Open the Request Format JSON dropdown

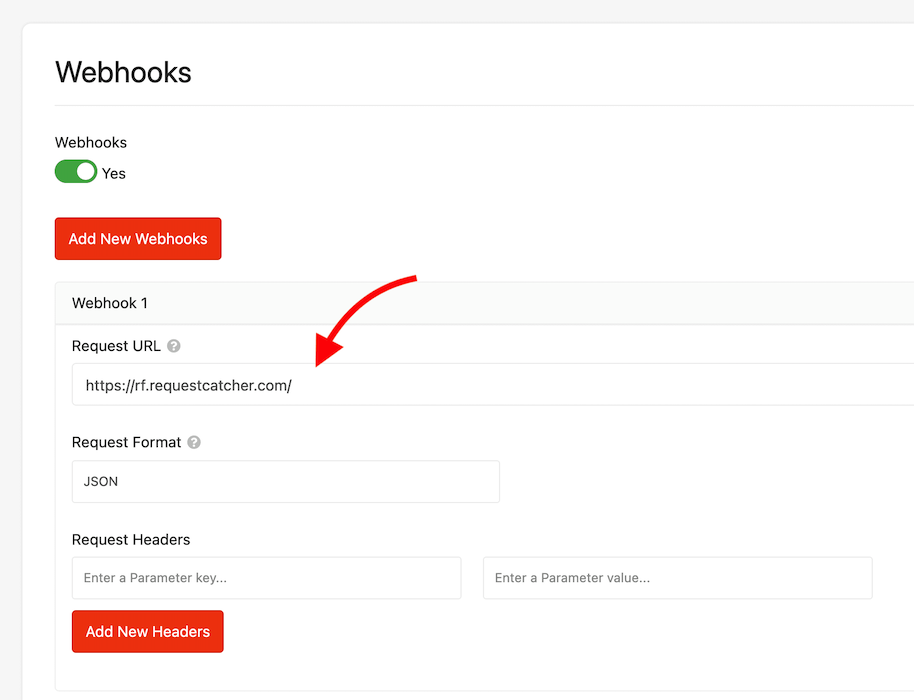286,481
